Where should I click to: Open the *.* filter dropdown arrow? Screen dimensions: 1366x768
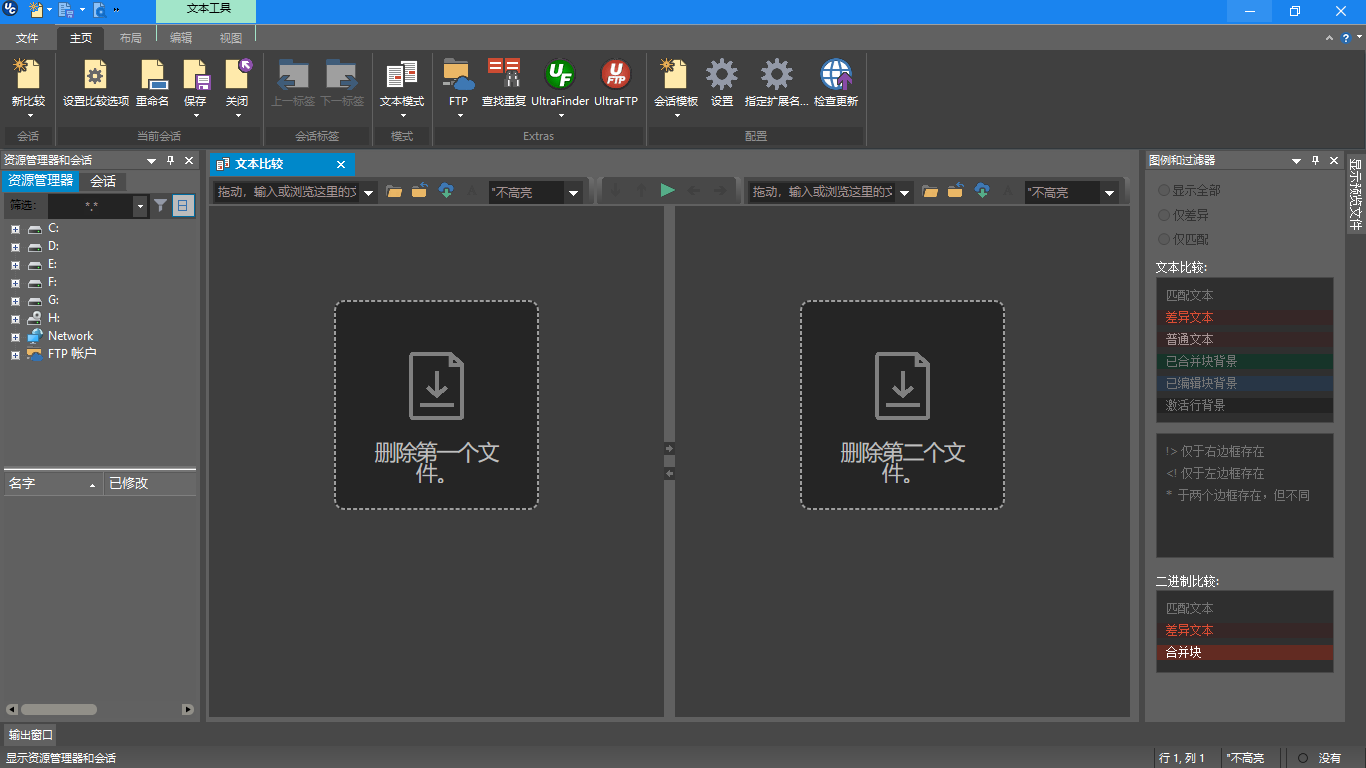(140, 206)
